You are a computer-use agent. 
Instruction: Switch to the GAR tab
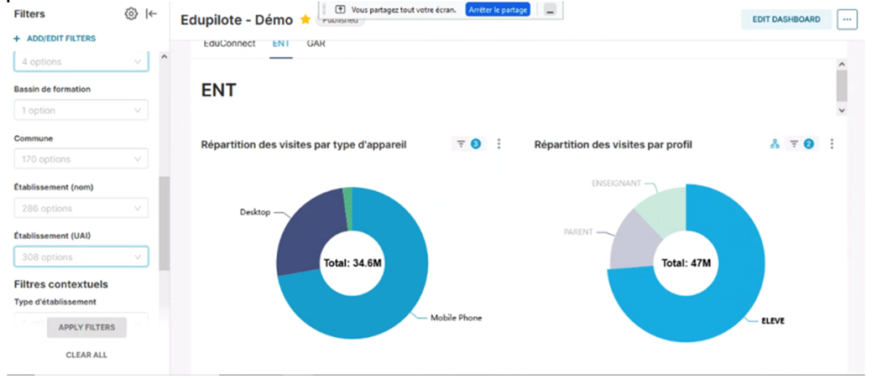pyautogui.click(x=316, y=43)
